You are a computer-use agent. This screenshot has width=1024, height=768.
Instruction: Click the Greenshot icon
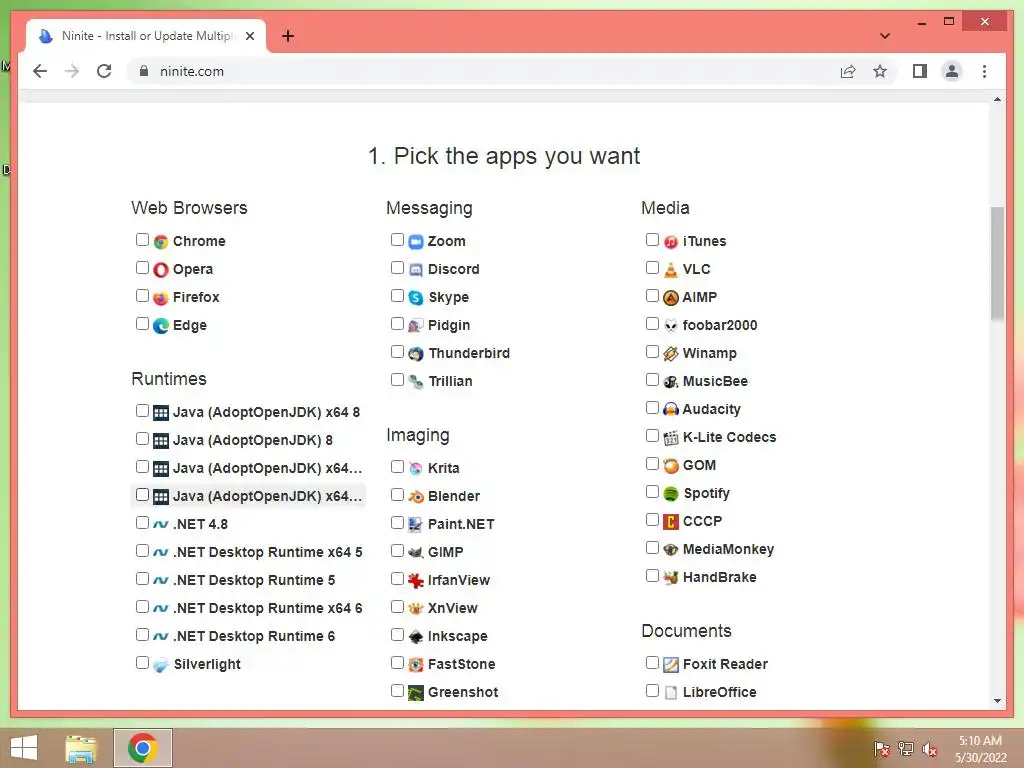416,693
